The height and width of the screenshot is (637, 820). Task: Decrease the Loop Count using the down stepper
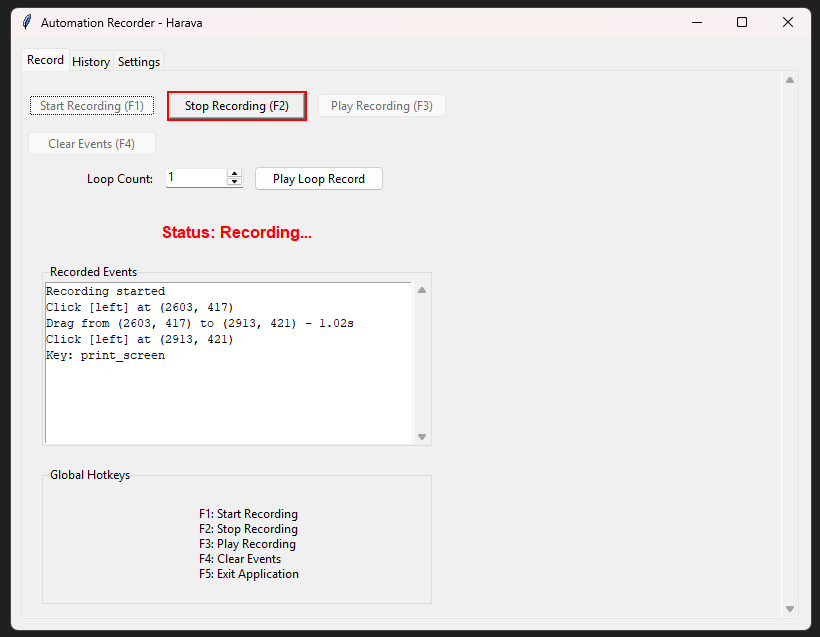(234, 182)
